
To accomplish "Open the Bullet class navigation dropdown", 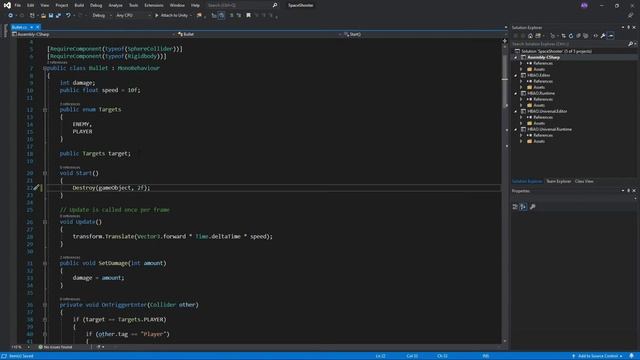I will click(x=259, y=34).
